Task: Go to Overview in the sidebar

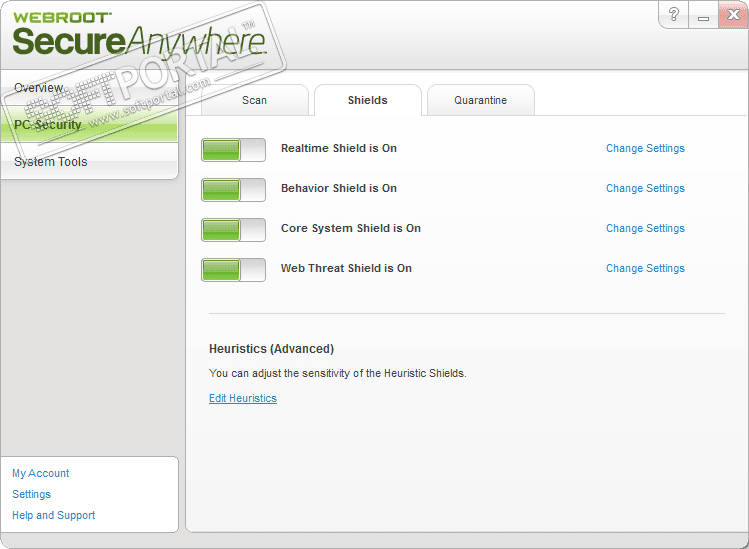Action: (x=89, y=88)
